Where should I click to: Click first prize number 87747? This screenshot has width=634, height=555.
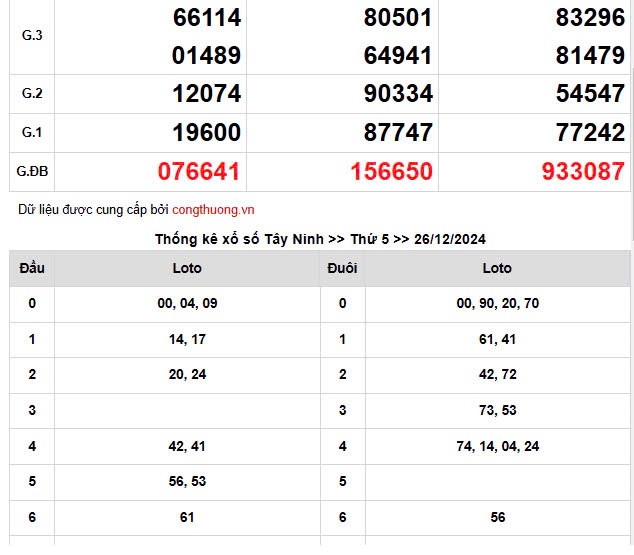pyautogui.click(x=398, y=133)
